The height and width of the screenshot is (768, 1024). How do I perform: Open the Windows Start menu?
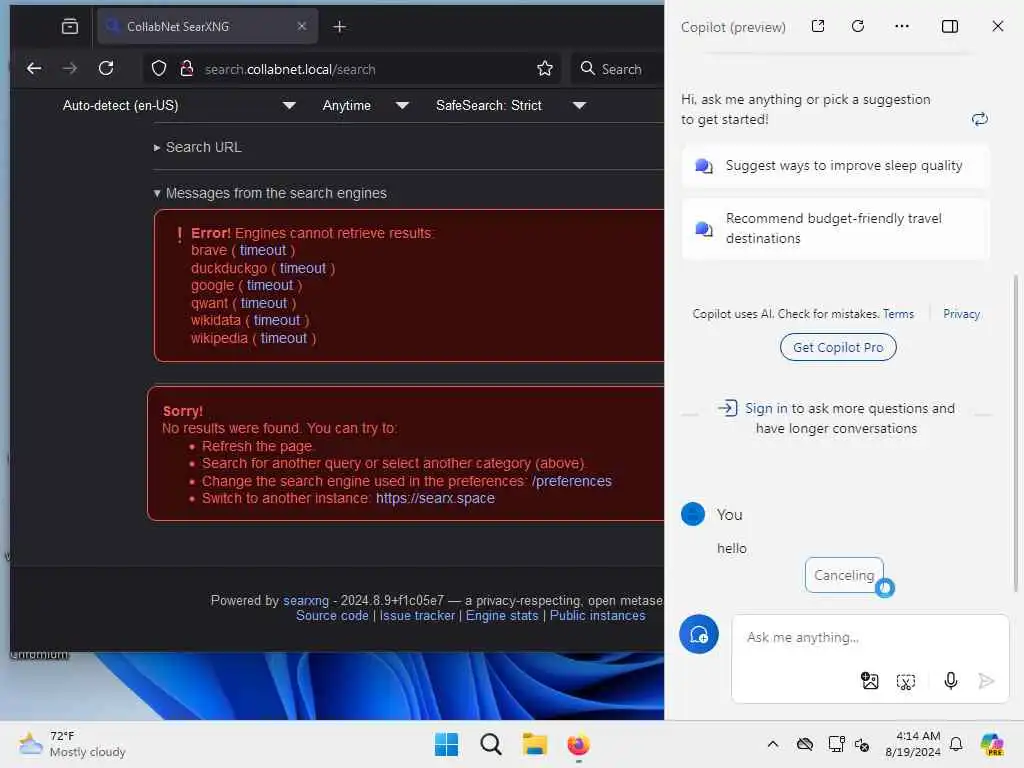(x=447, y=744)
